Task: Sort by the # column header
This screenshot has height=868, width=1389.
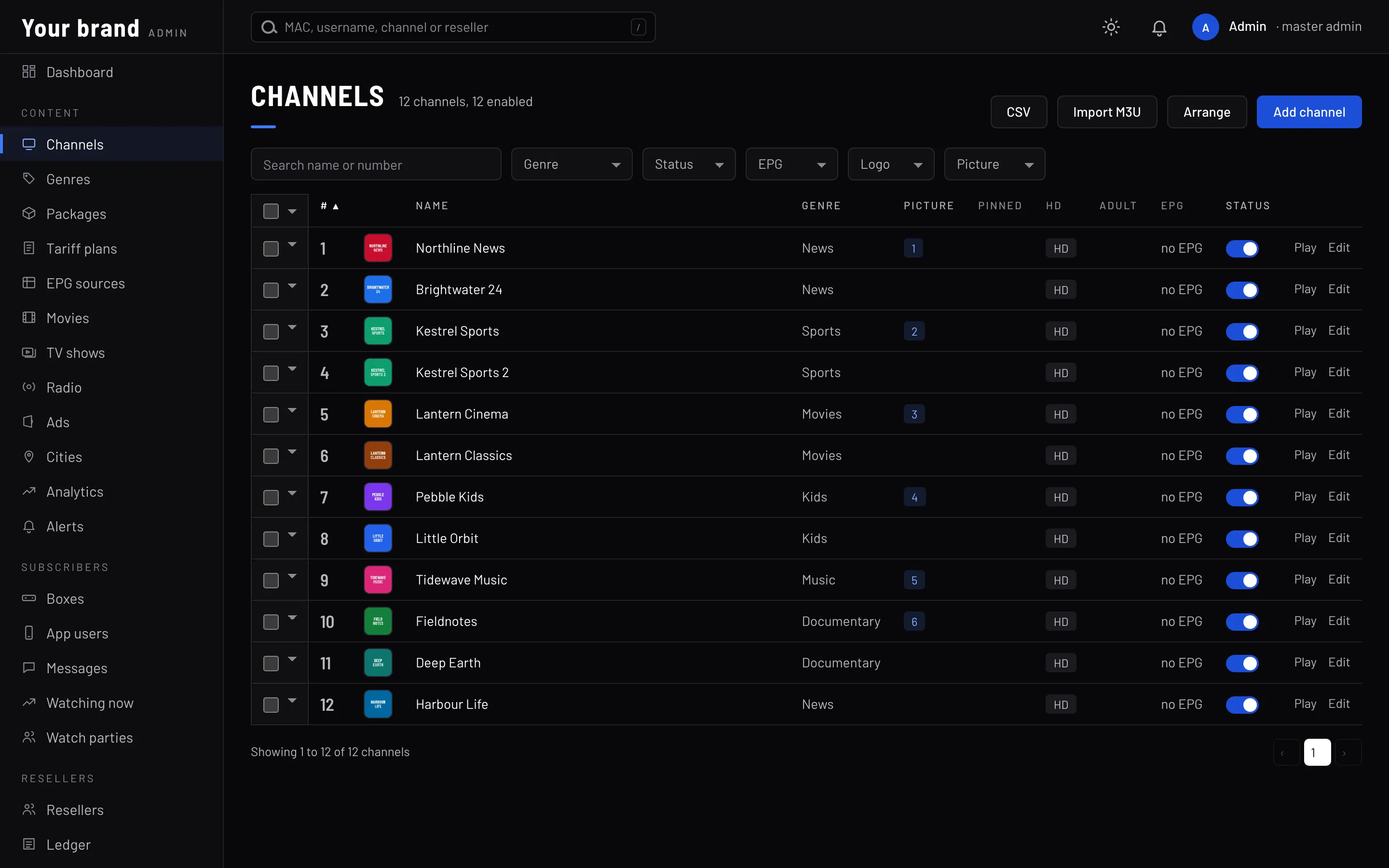Action: tap(329, 205)
